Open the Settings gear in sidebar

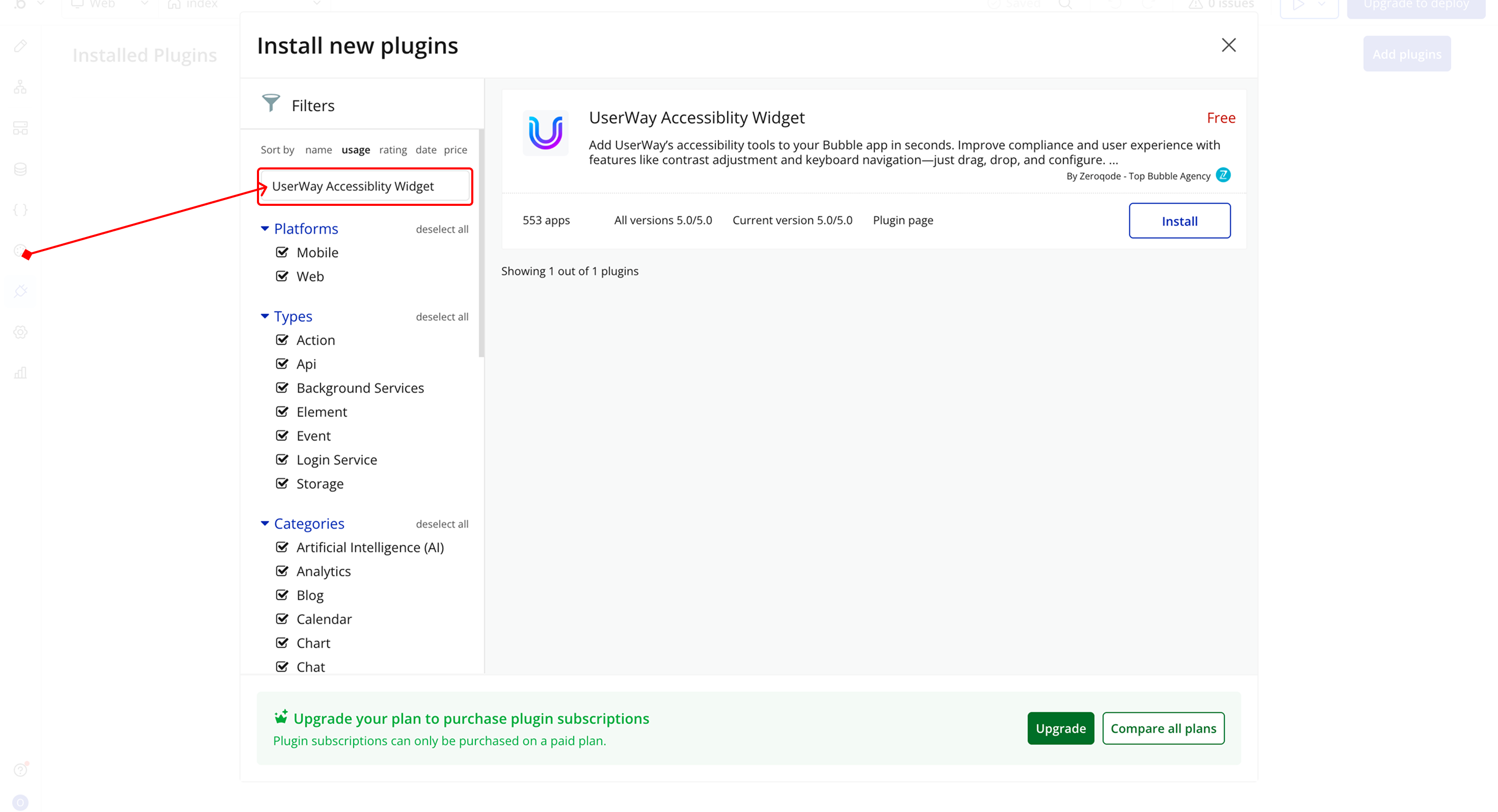pyautogui.click(x=20, y=332)
